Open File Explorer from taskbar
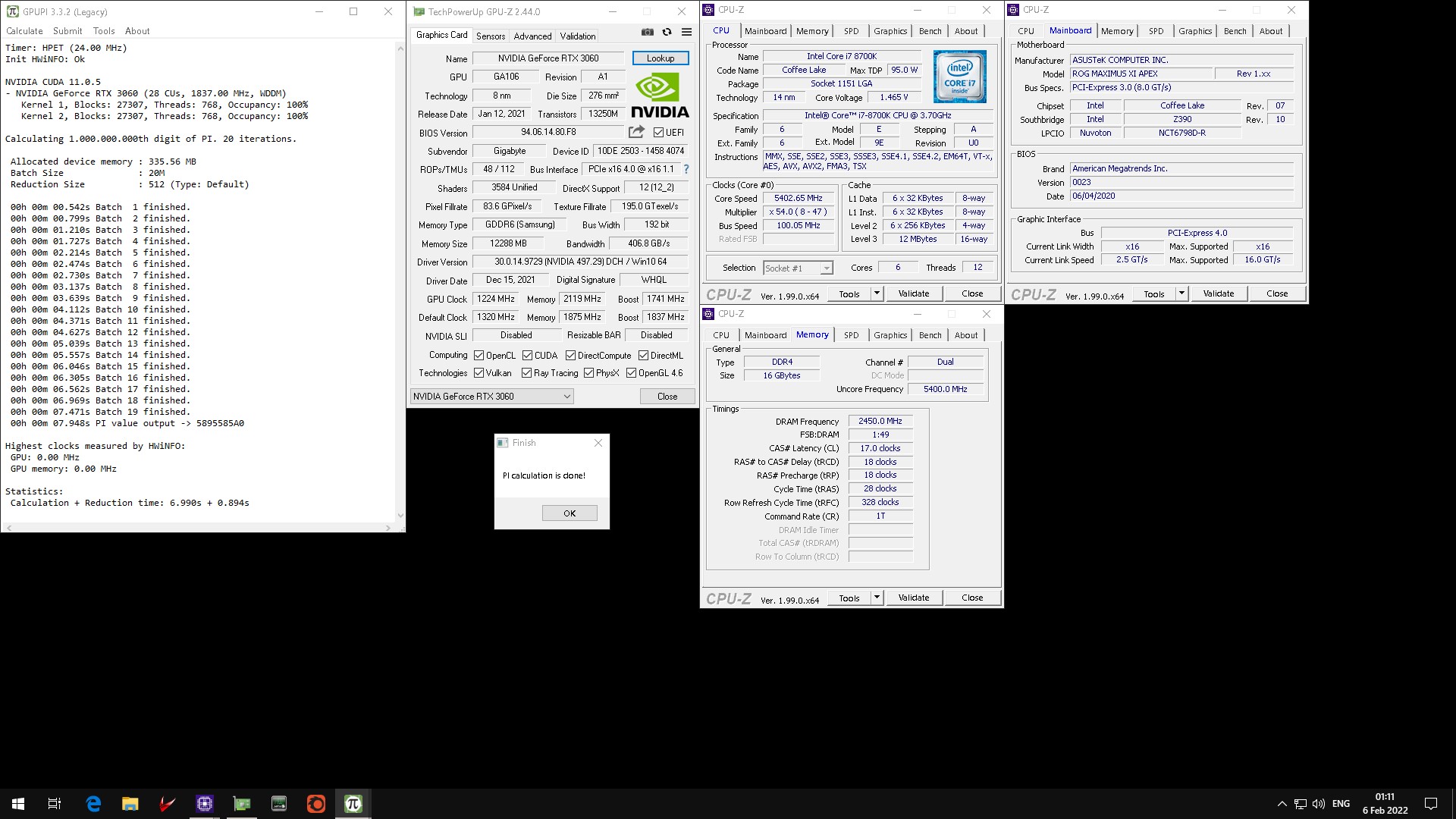Image resolution: width=1456 pixels, height=819 pixels. [130, 804]
